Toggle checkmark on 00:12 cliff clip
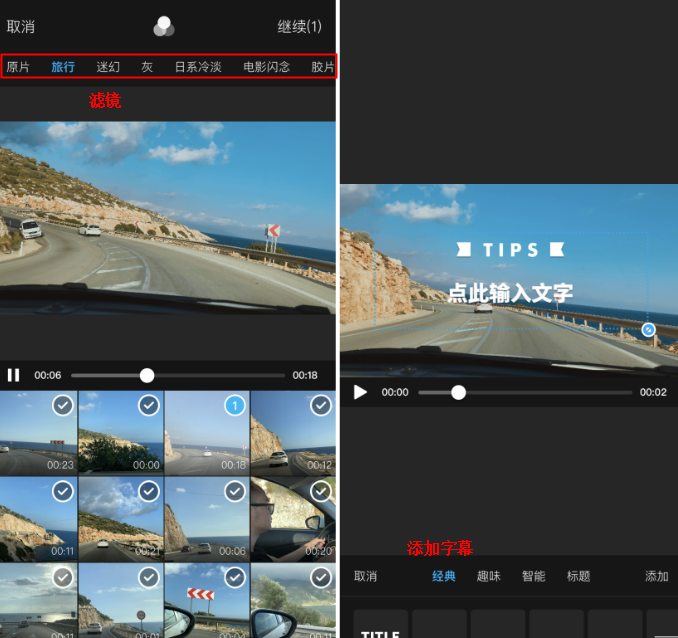This screenshot has width=678, height=638. (320, 405)
